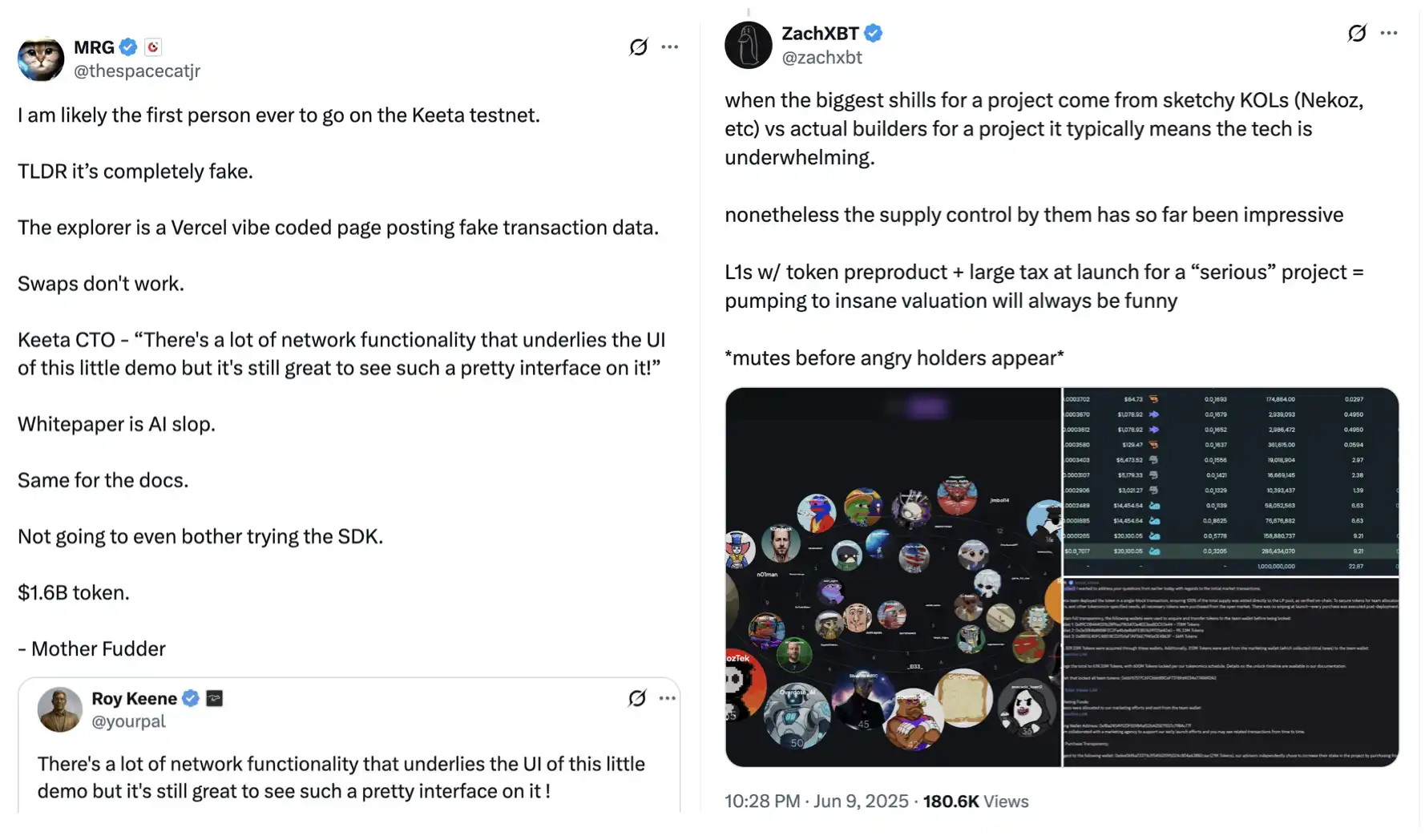Open the @thespacecatjr handle link

tap(137, 71)
